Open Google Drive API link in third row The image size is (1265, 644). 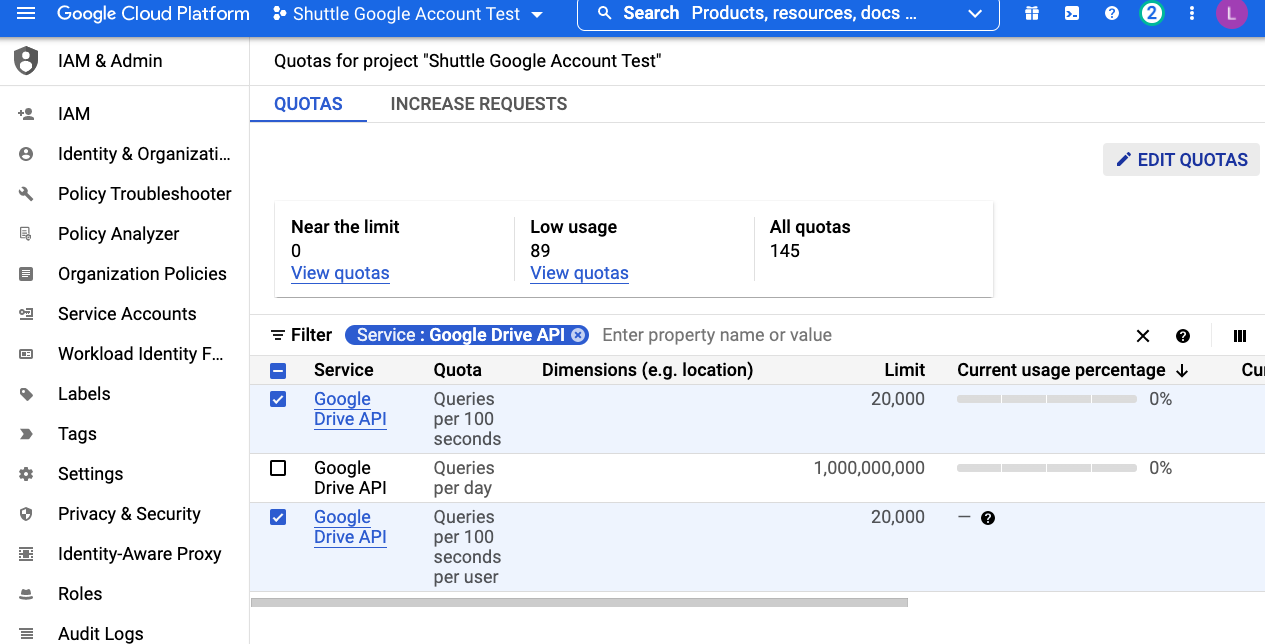350,527
